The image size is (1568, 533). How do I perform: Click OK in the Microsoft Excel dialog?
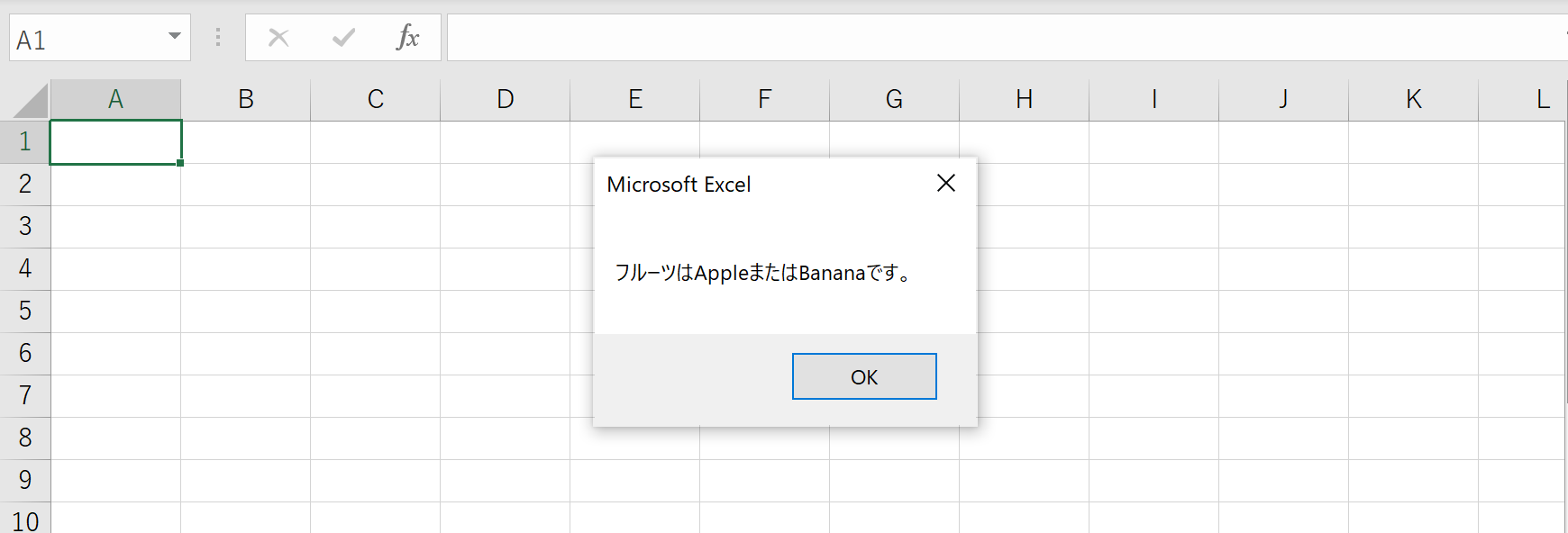[x=864, y=376]
